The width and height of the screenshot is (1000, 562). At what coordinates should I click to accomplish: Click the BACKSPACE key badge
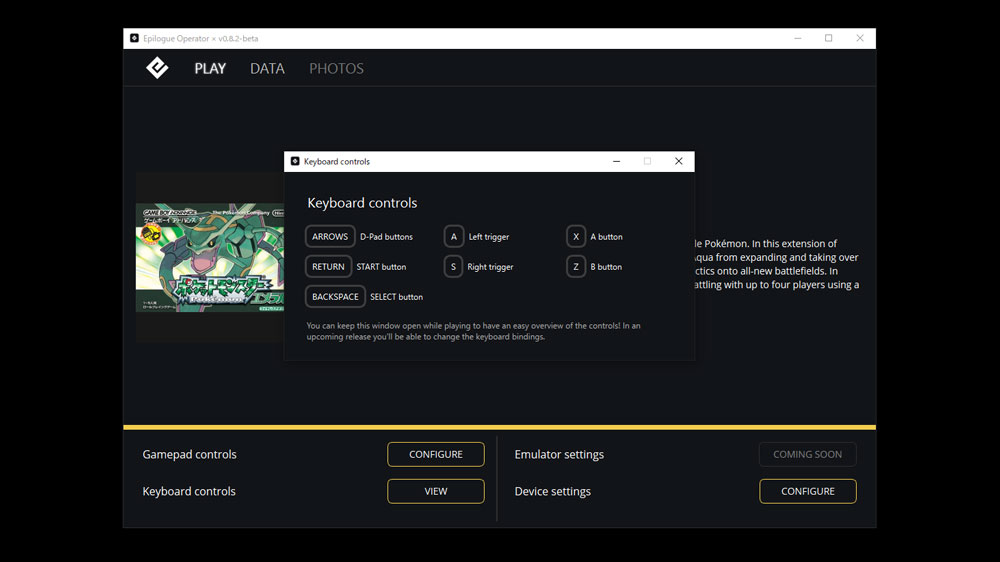point(335,297)
